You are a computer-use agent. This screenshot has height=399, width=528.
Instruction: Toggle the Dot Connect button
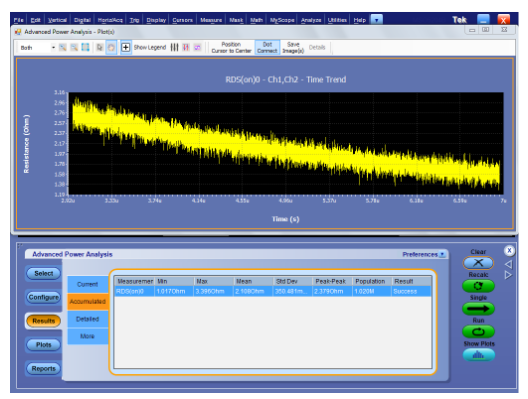267,47
